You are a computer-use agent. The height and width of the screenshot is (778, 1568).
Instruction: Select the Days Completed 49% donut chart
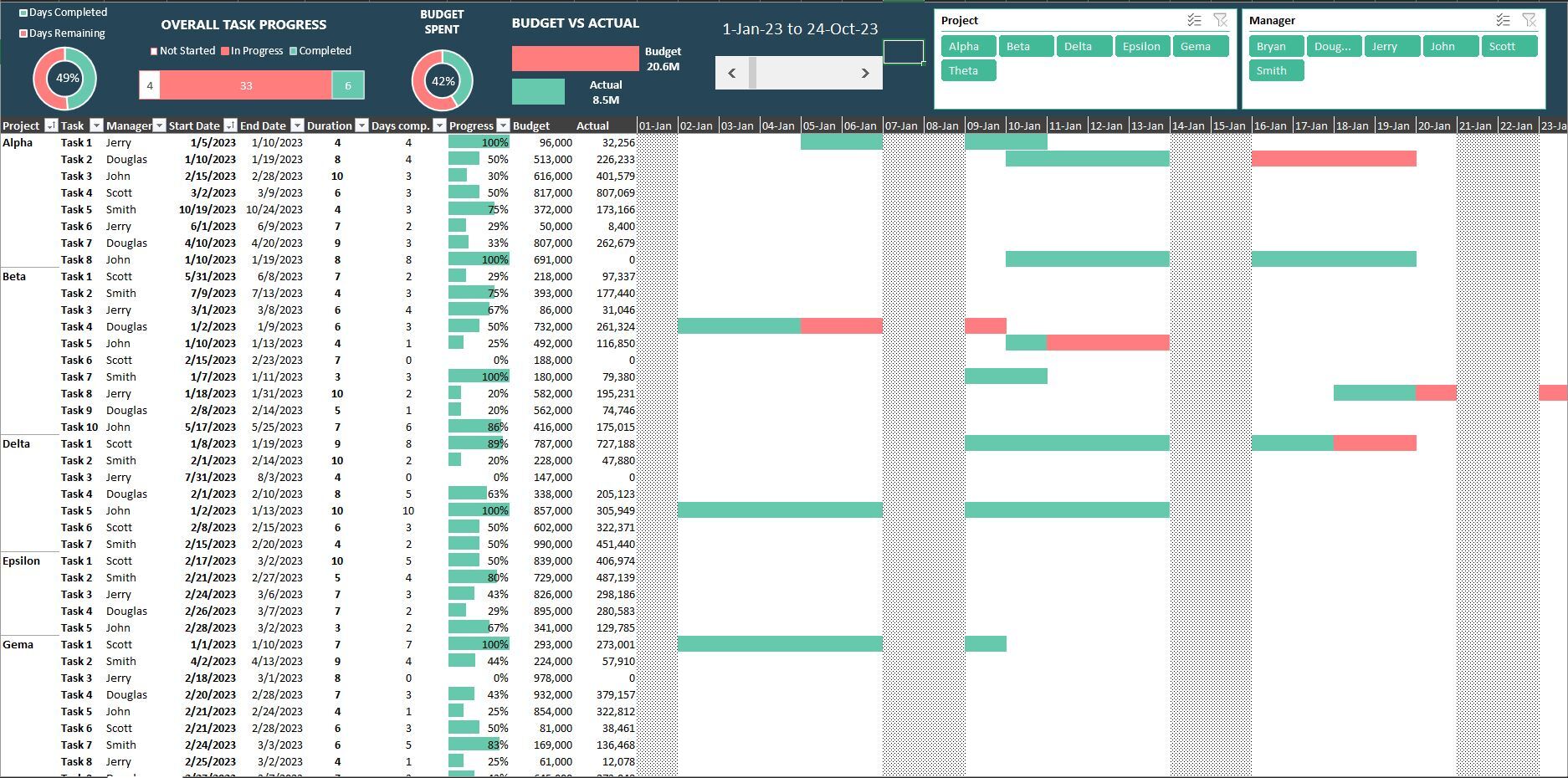pyautogui.click(x=65, y=79)
